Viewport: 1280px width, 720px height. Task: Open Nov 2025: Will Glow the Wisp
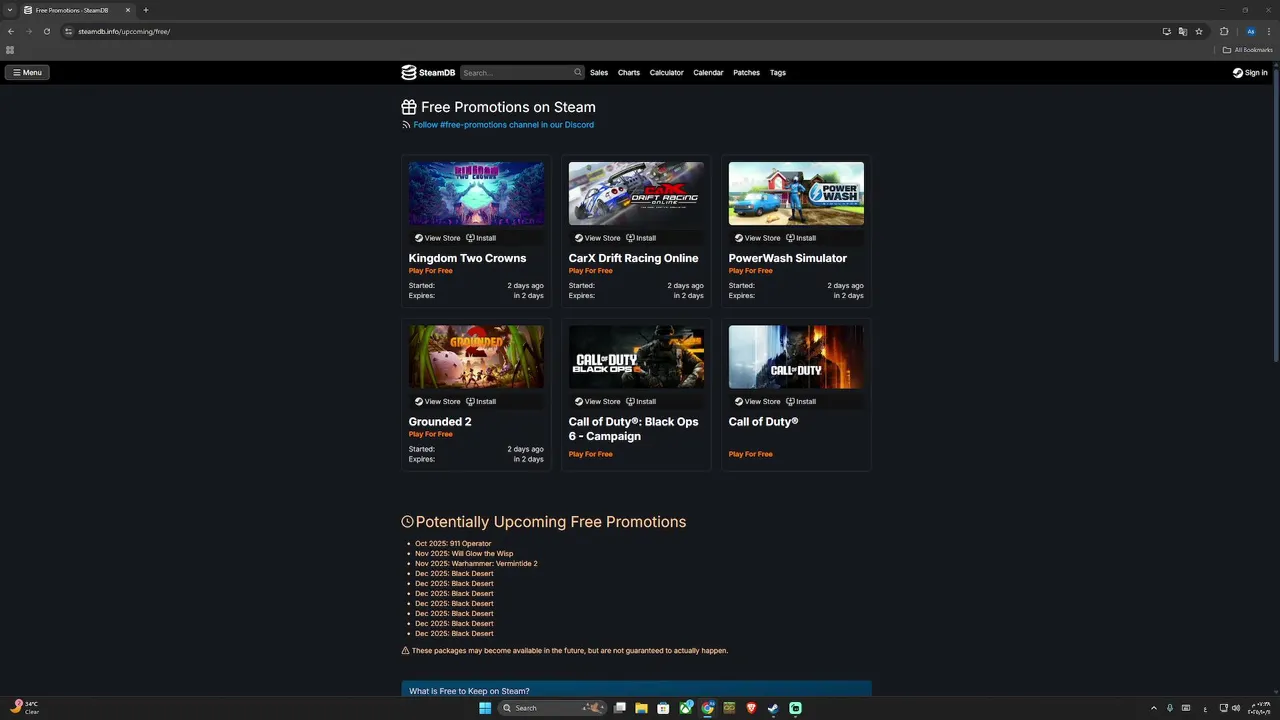pos(464,553)
